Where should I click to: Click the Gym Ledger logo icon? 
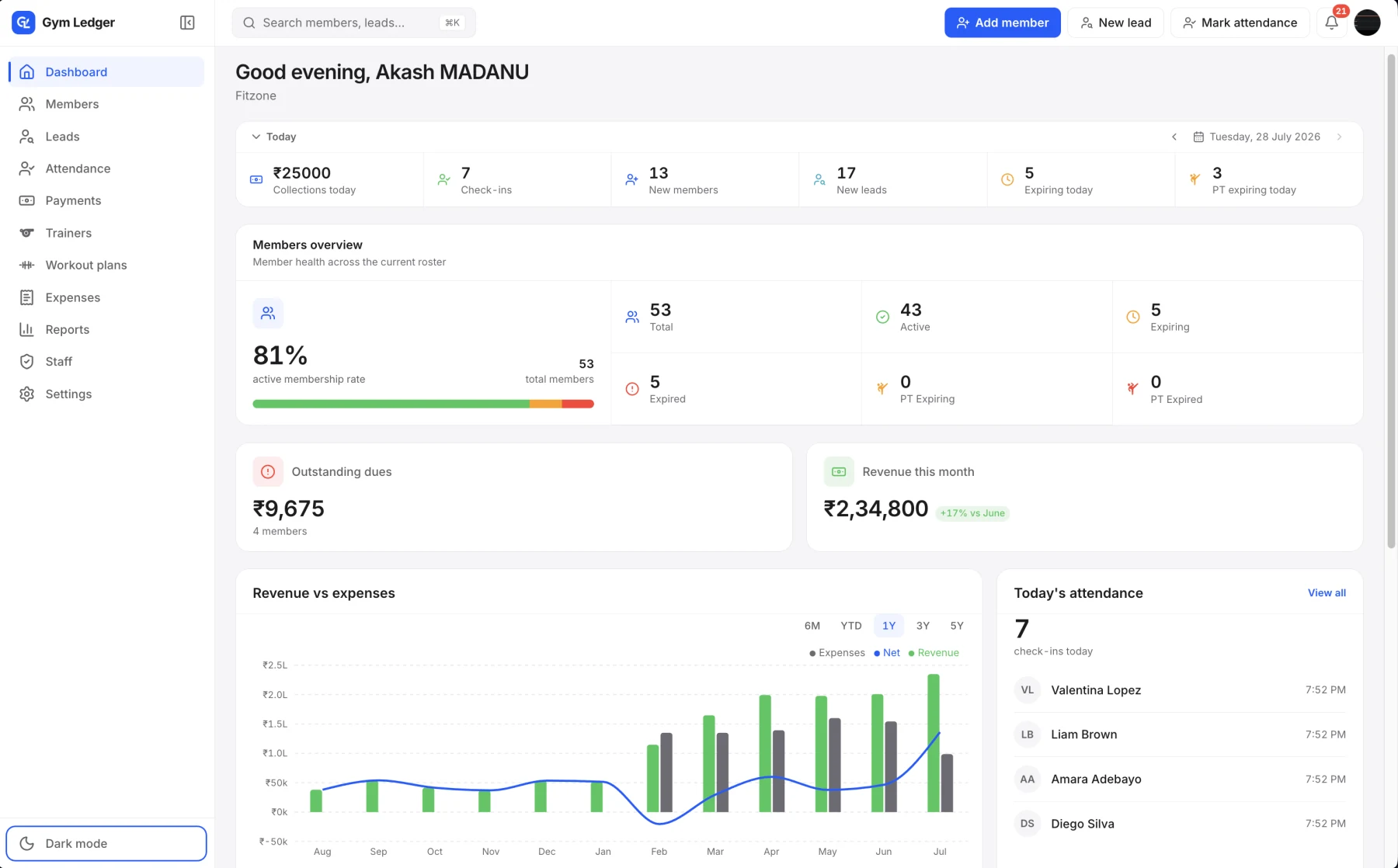(23, 23)
